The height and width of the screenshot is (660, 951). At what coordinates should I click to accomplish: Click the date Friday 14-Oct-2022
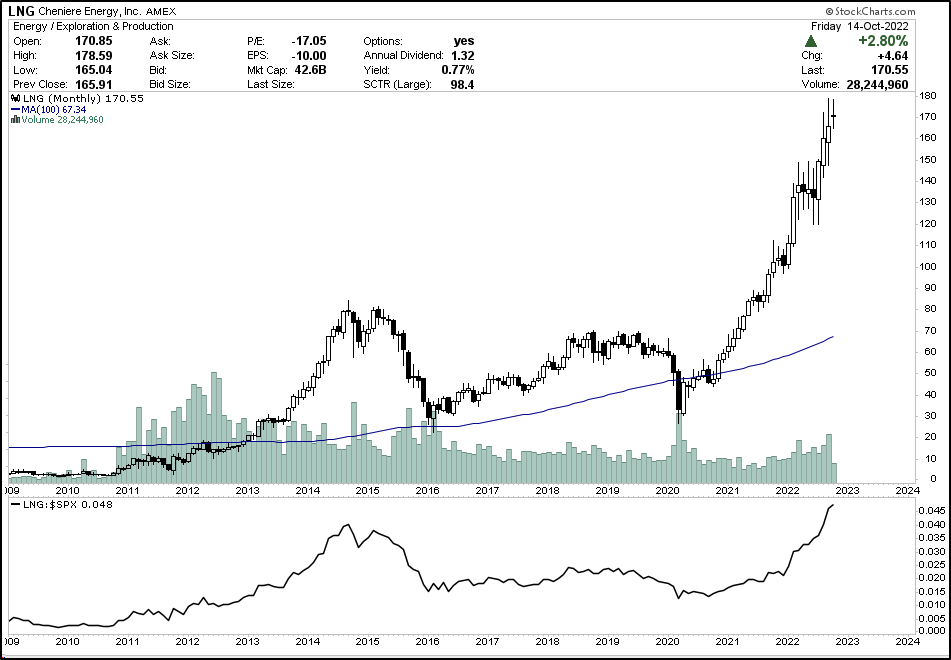[x=859, y=26]
